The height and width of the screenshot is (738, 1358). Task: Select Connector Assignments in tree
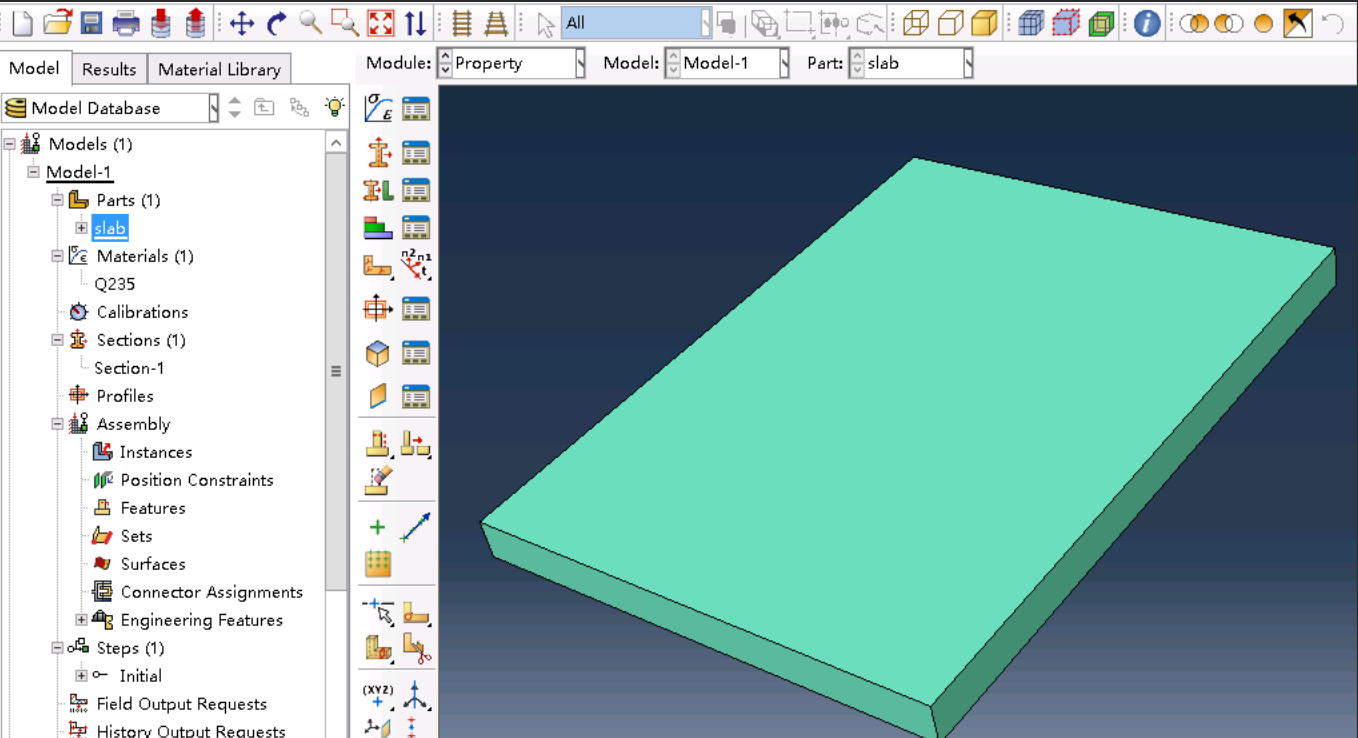tap(211, 592)
